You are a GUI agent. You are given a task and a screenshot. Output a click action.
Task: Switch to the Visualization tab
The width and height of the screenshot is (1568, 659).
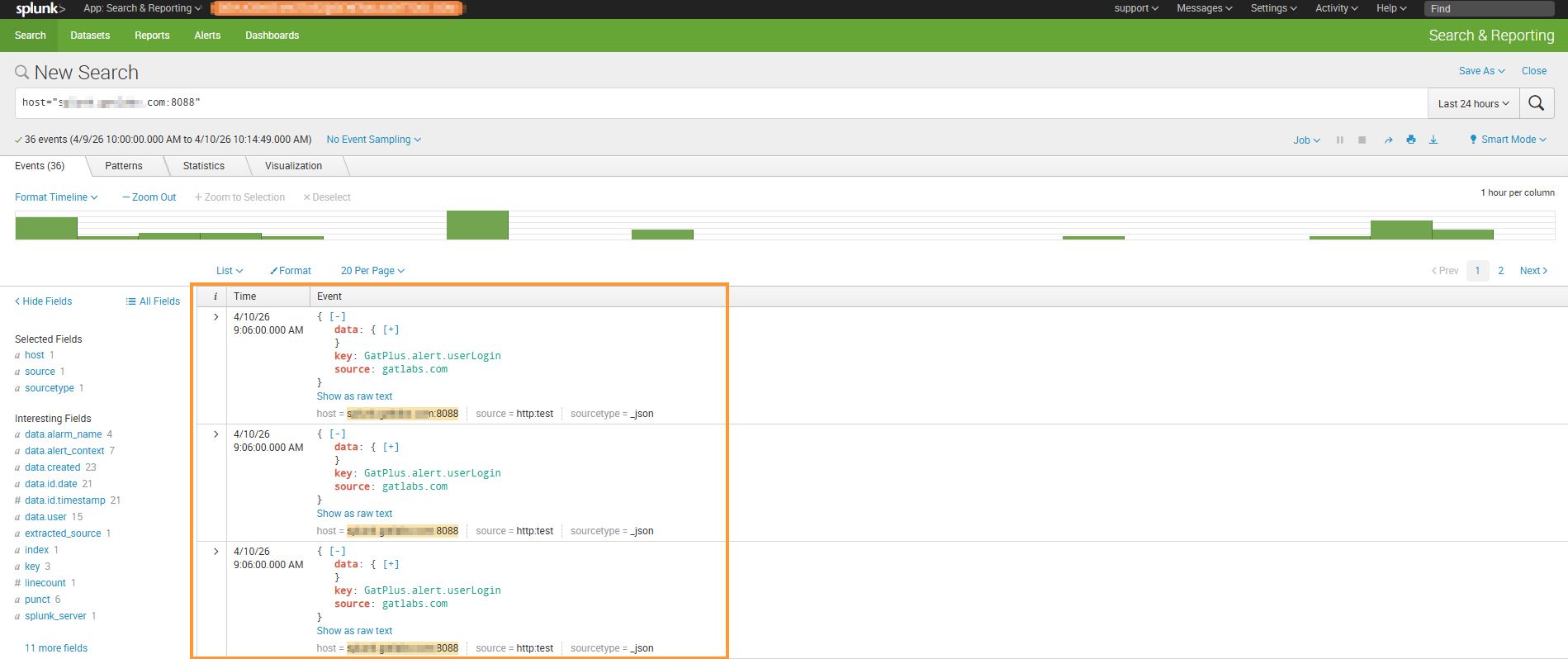[x=294, y=166]
